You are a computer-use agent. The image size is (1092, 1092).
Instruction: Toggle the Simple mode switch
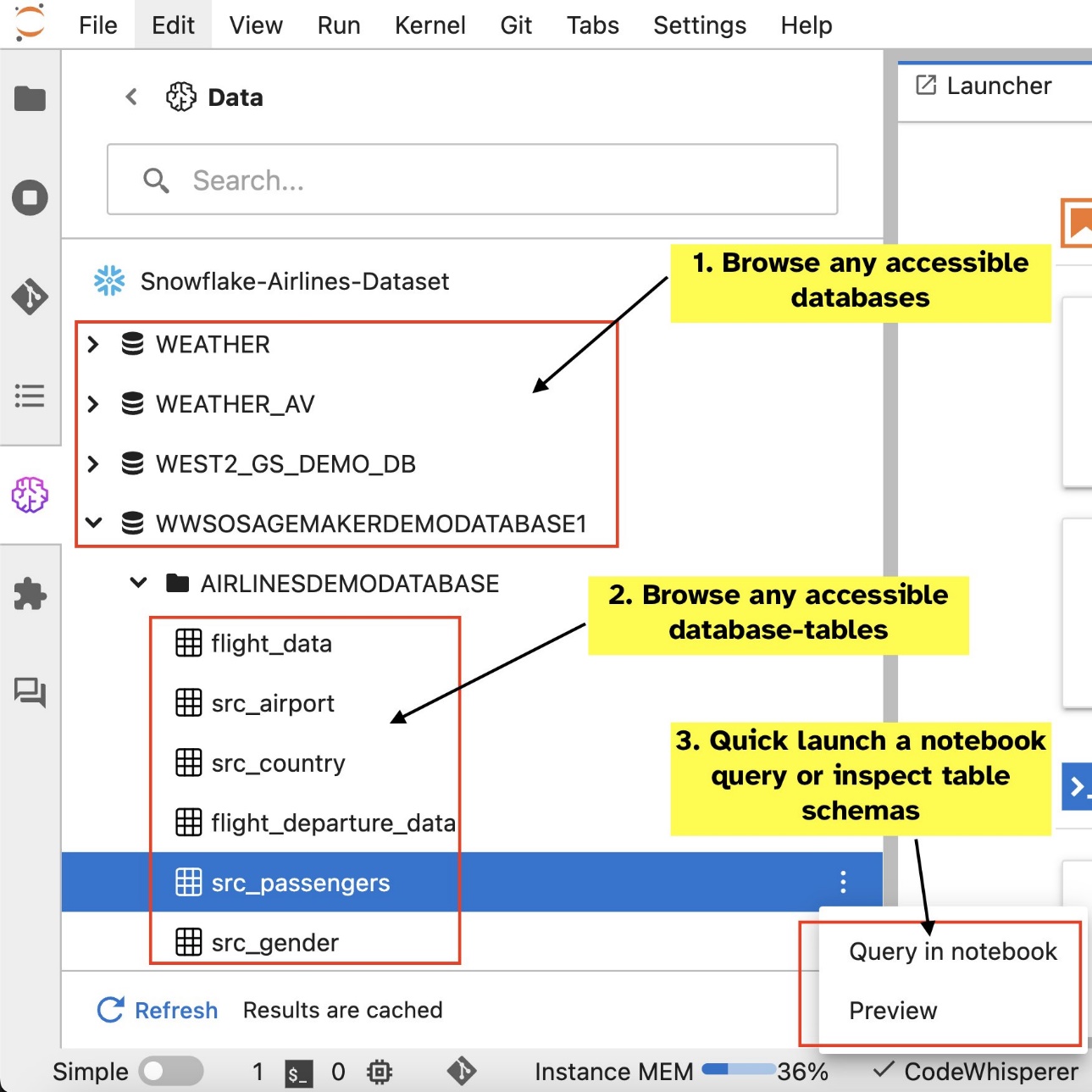(x=172, y=1072)
